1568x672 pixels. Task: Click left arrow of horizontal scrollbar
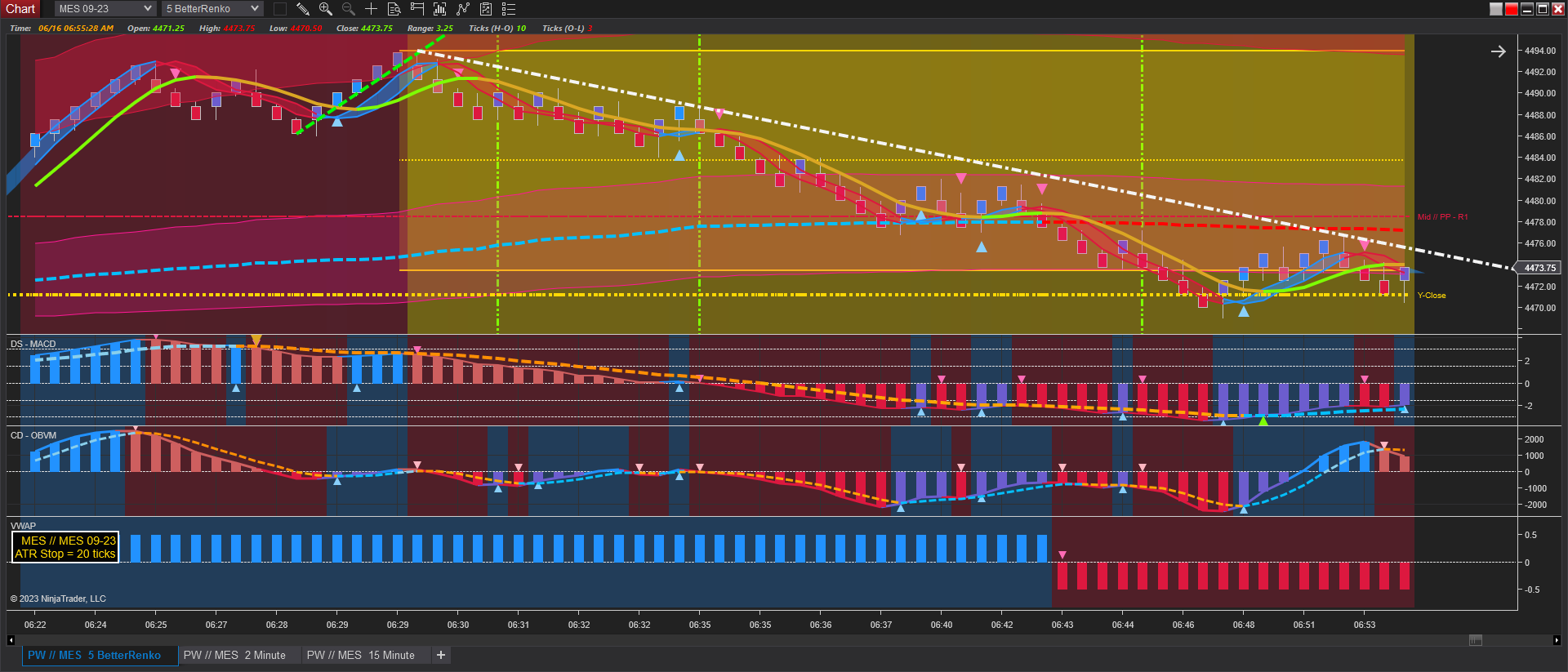pyautogui.click(x=11, y=640)
